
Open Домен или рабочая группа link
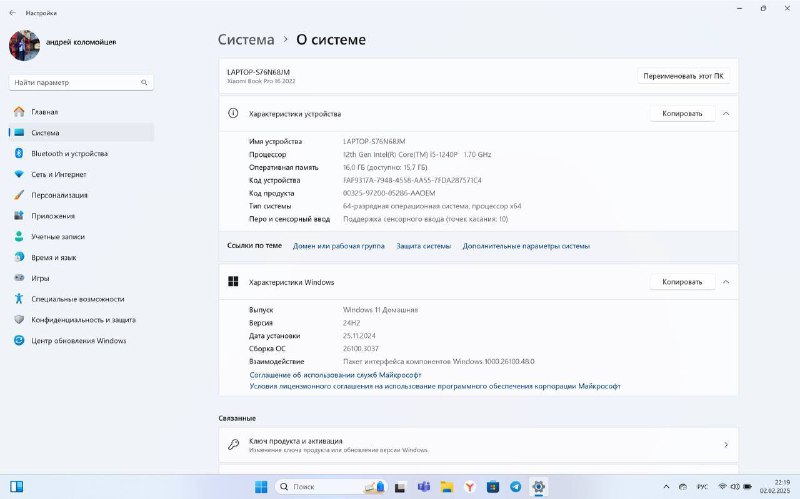tap(338, 246)
